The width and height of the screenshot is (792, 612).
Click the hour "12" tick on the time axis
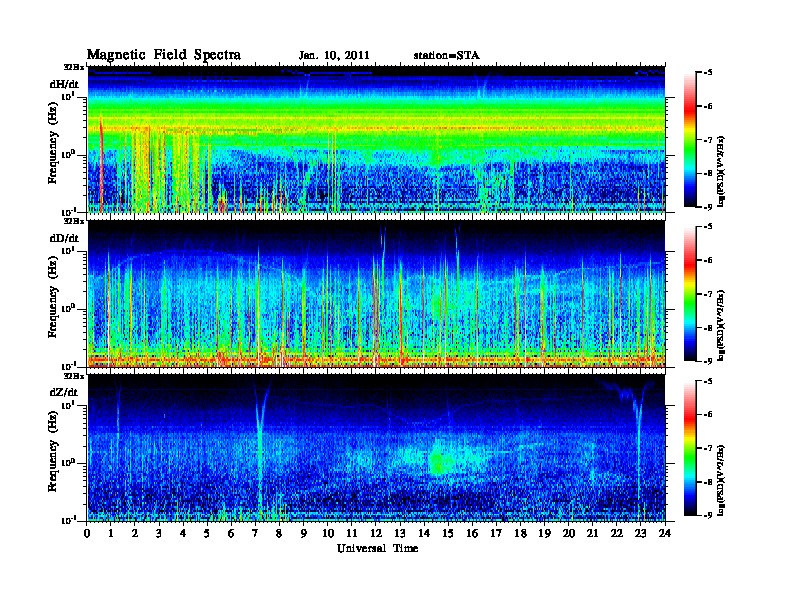click(x=376, y=534)
